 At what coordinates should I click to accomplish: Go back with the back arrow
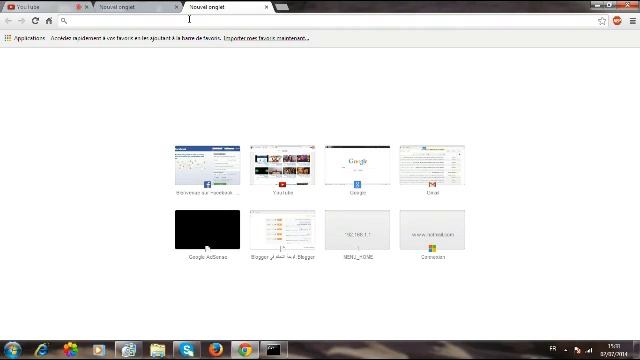point(8,21)
